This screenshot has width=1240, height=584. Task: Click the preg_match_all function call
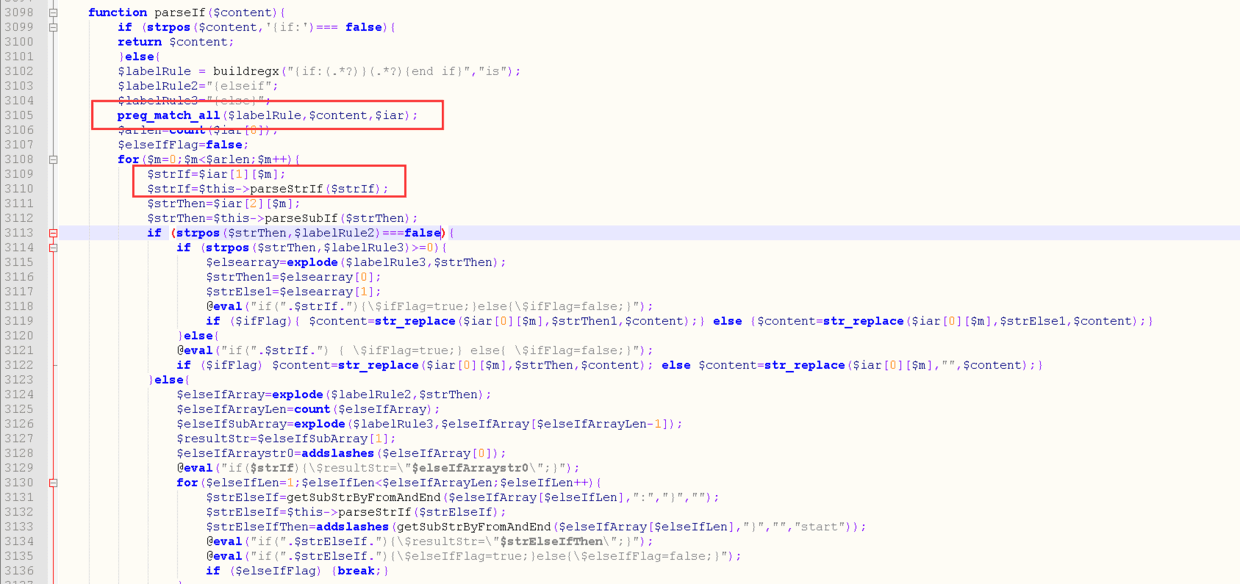(168, 116)
